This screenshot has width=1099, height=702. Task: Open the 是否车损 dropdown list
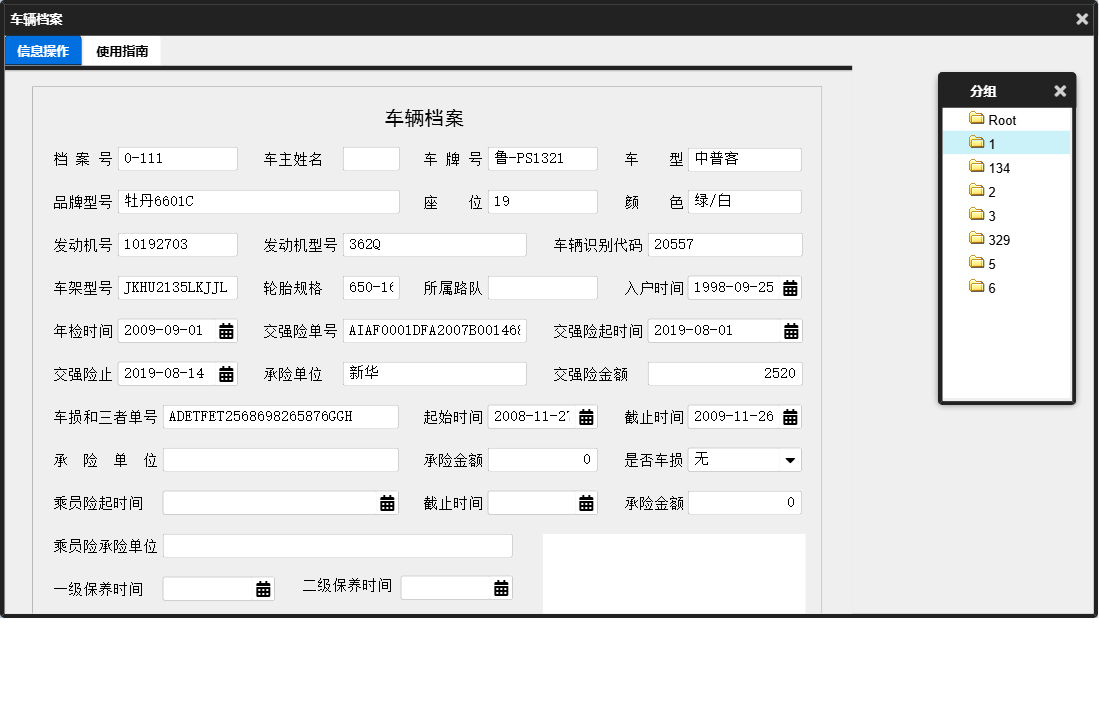click(x=791, y=459)
